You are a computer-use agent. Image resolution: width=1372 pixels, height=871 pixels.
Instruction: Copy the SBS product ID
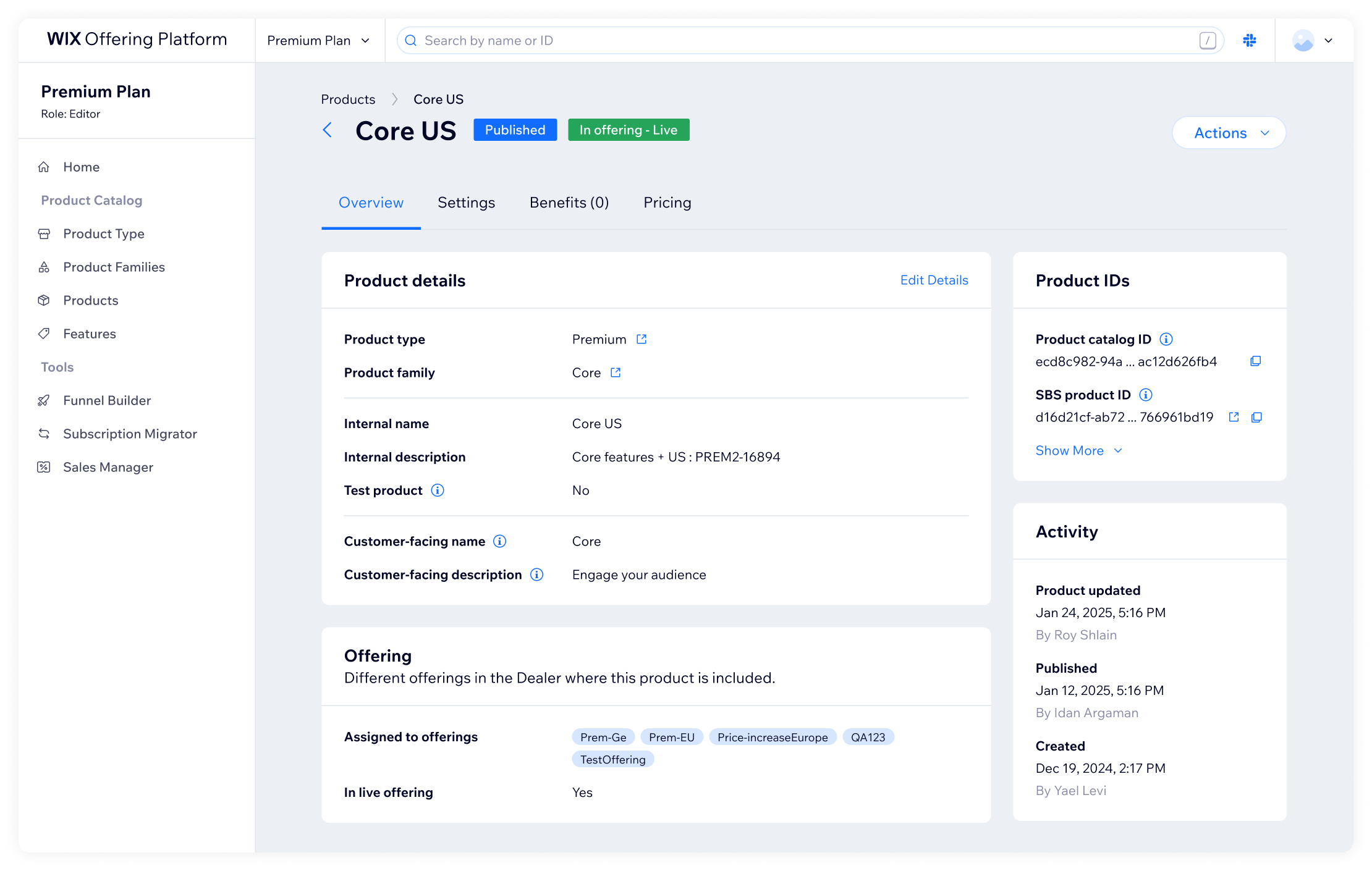point(1256,417)
